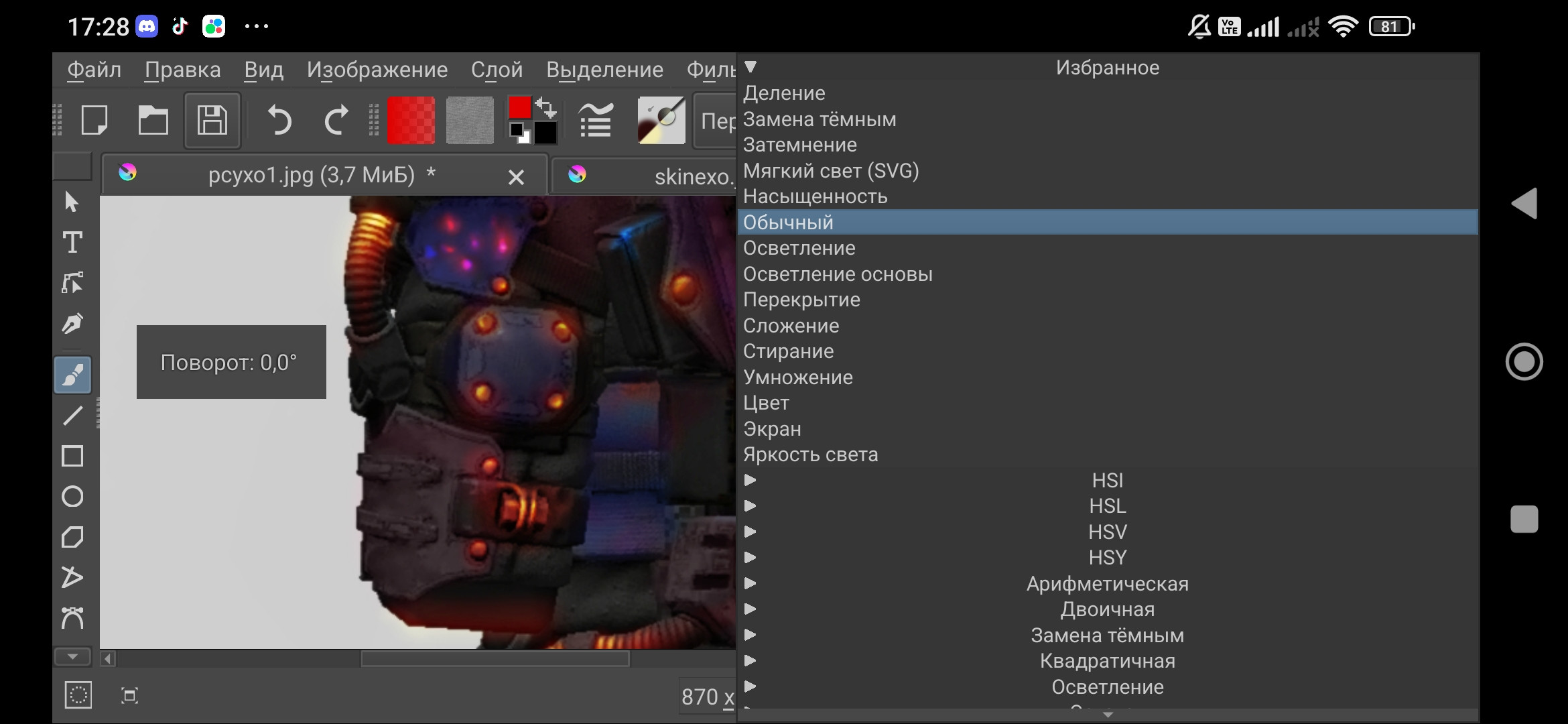Open the brush settings editor
This screenshot has height=724, width=1568.
pyautogui.click(x=596, y=121)
